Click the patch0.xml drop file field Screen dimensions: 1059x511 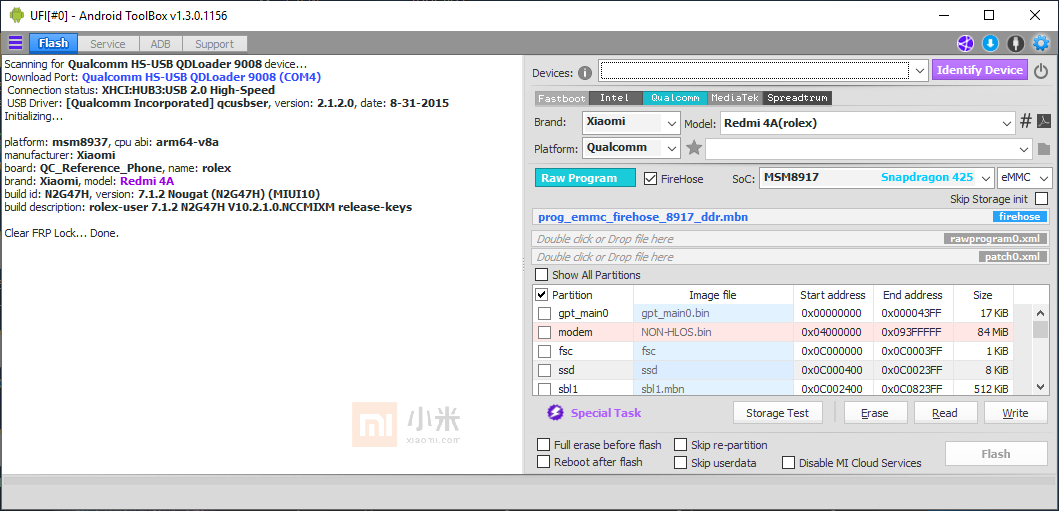(x=792, y=257)
